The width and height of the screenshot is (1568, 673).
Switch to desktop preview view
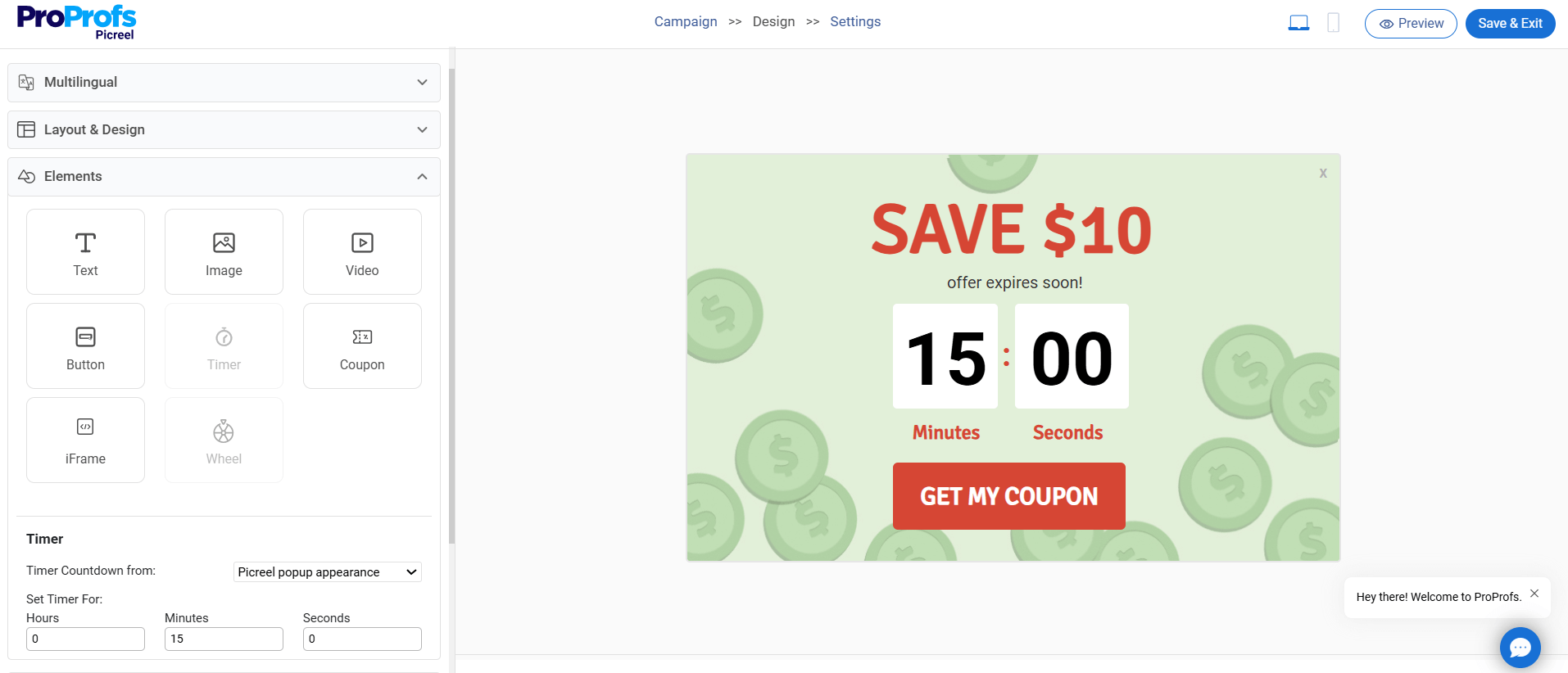[1298, 22]
